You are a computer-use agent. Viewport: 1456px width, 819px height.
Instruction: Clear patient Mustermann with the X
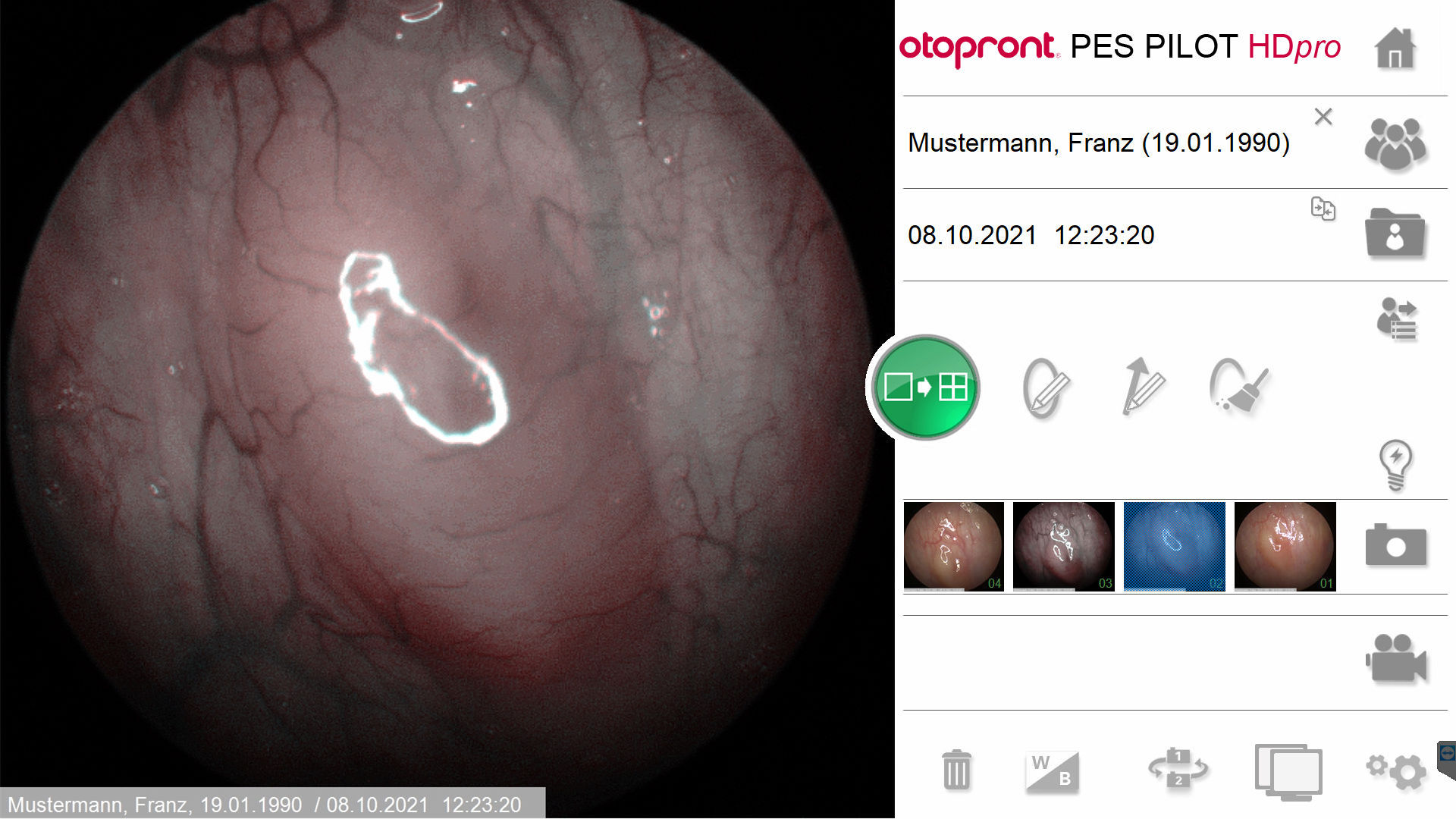pyautogui.click(x=1323, y=117)
